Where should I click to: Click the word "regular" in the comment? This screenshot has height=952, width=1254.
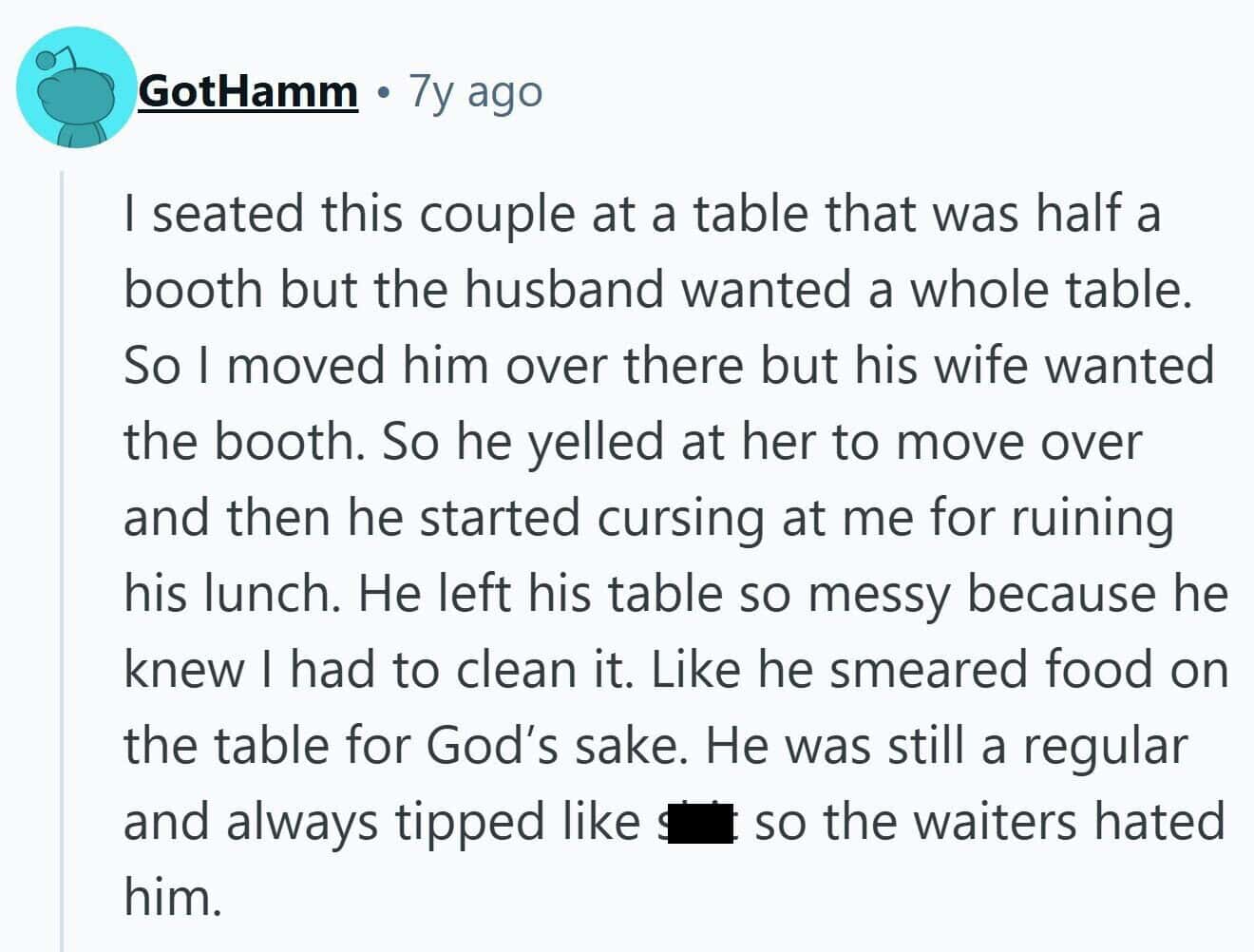tap(1104, 747)
